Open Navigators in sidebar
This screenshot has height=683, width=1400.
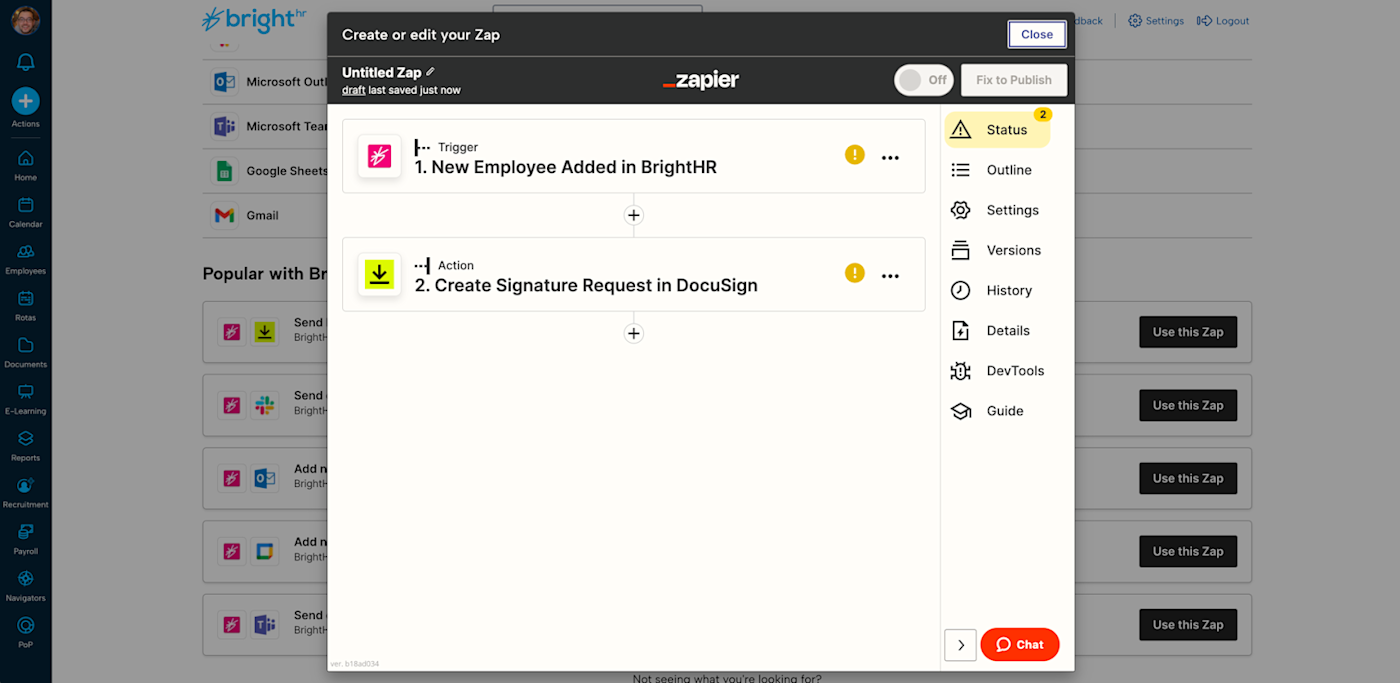tap(25, 585)
